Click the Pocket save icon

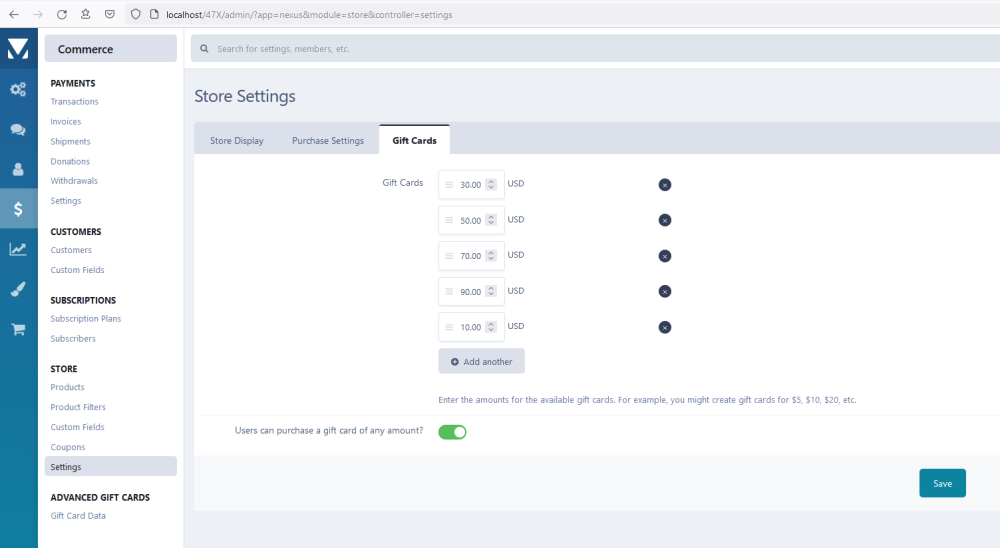110,14
